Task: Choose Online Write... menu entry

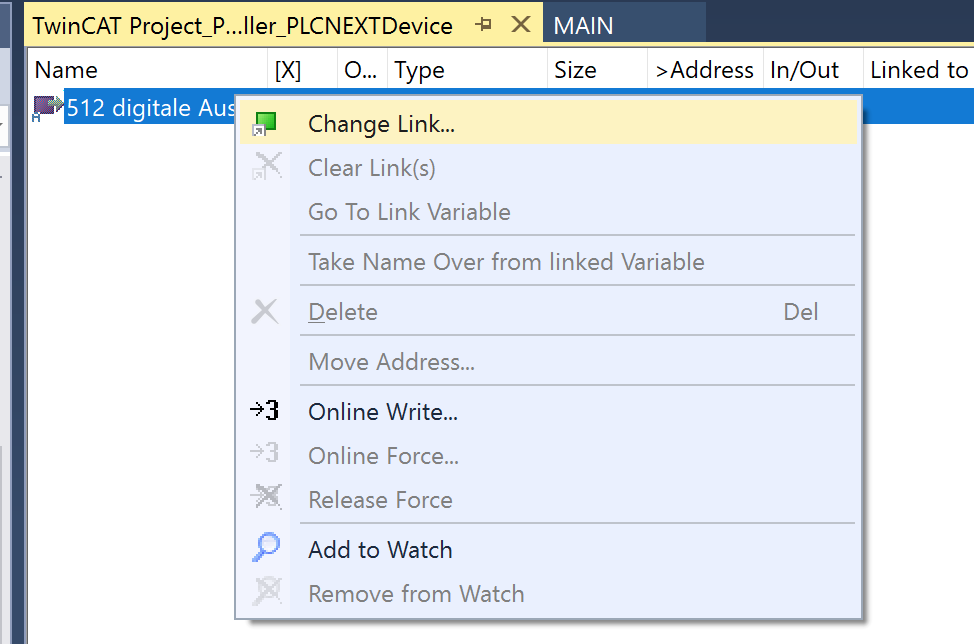Action: coord(548,412)
